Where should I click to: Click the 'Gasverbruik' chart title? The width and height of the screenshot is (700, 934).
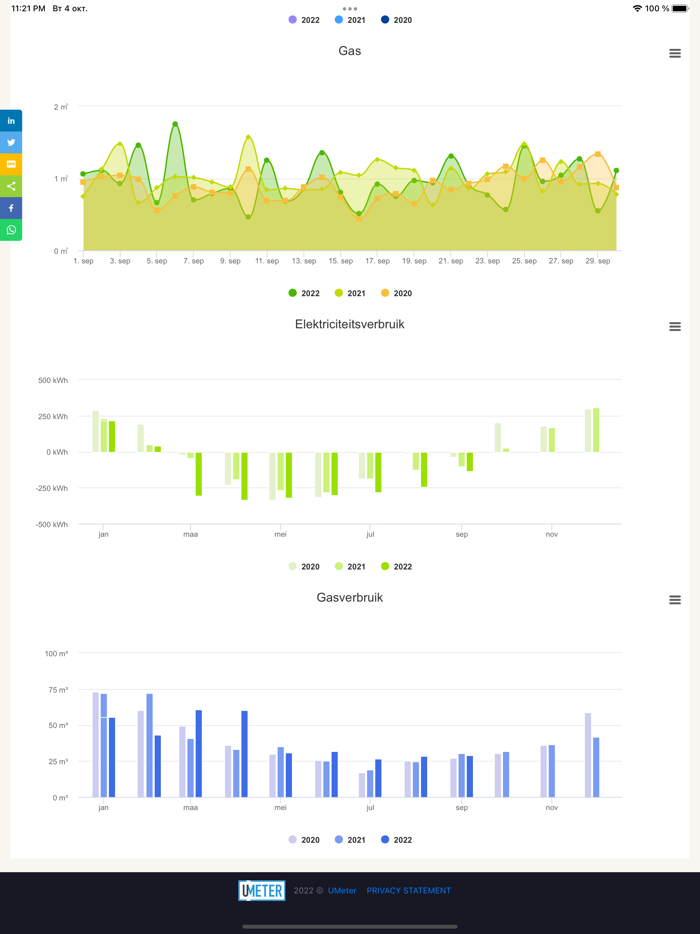coord(350,597)
